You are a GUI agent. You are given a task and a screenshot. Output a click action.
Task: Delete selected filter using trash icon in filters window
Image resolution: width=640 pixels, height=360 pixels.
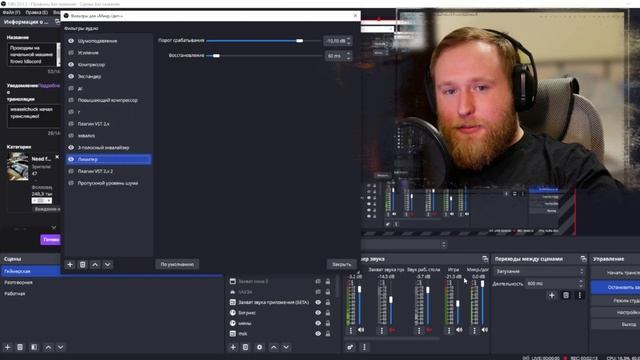(x=82, y=264)
